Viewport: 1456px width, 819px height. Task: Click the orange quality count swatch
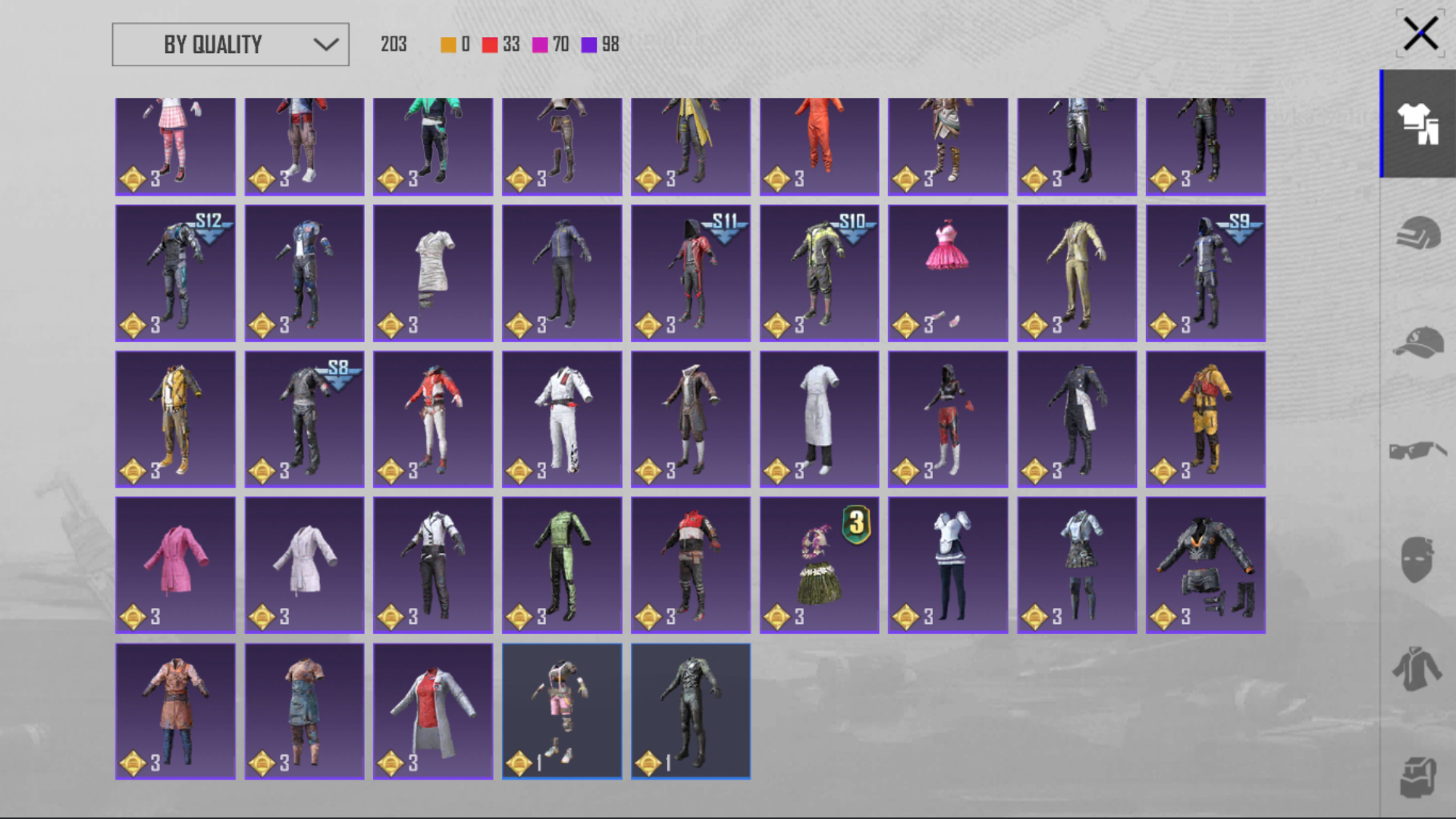pyautogui.click(x=448, y=45)
